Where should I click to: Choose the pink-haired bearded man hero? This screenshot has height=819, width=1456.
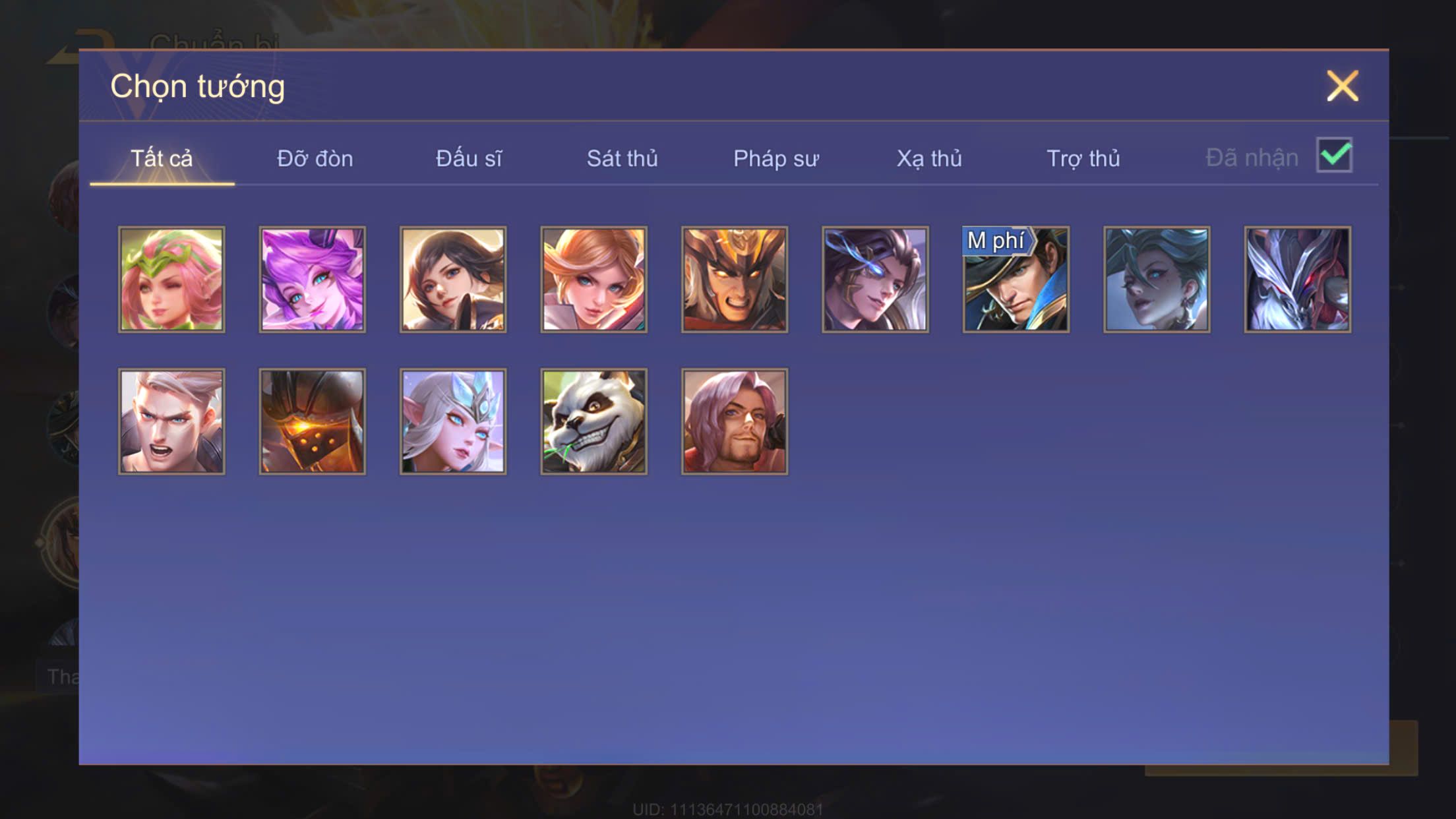click(734, 421)
